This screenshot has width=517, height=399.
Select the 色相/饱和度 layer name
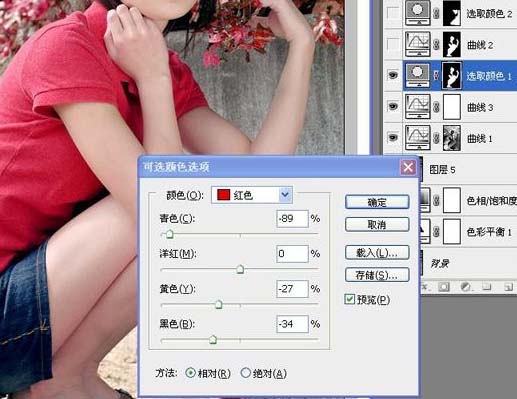(492, 201)
